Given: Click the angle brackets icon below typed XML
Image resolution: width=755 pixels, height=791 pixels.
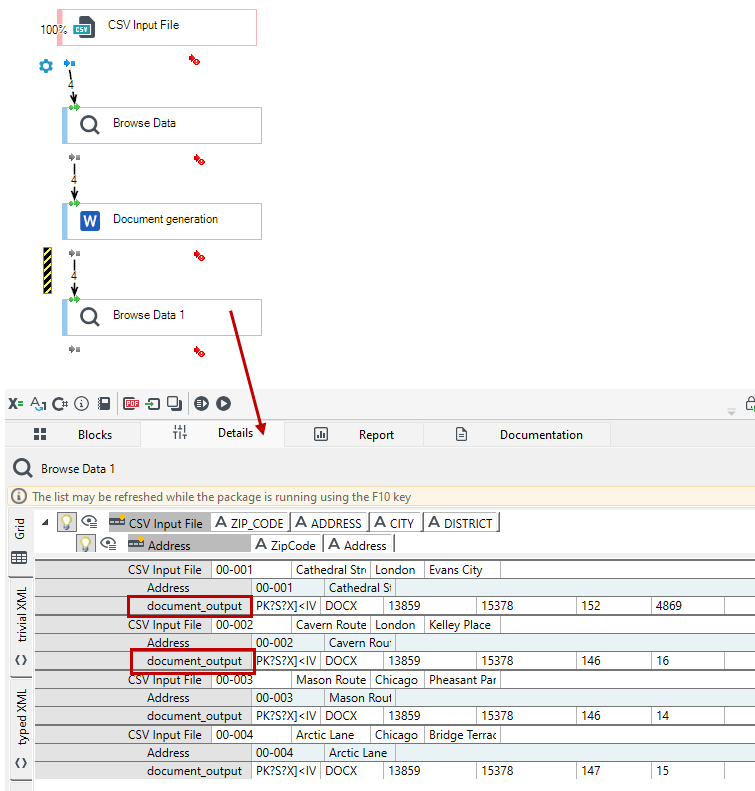Looking at the screenshot, I should point(21,762).
